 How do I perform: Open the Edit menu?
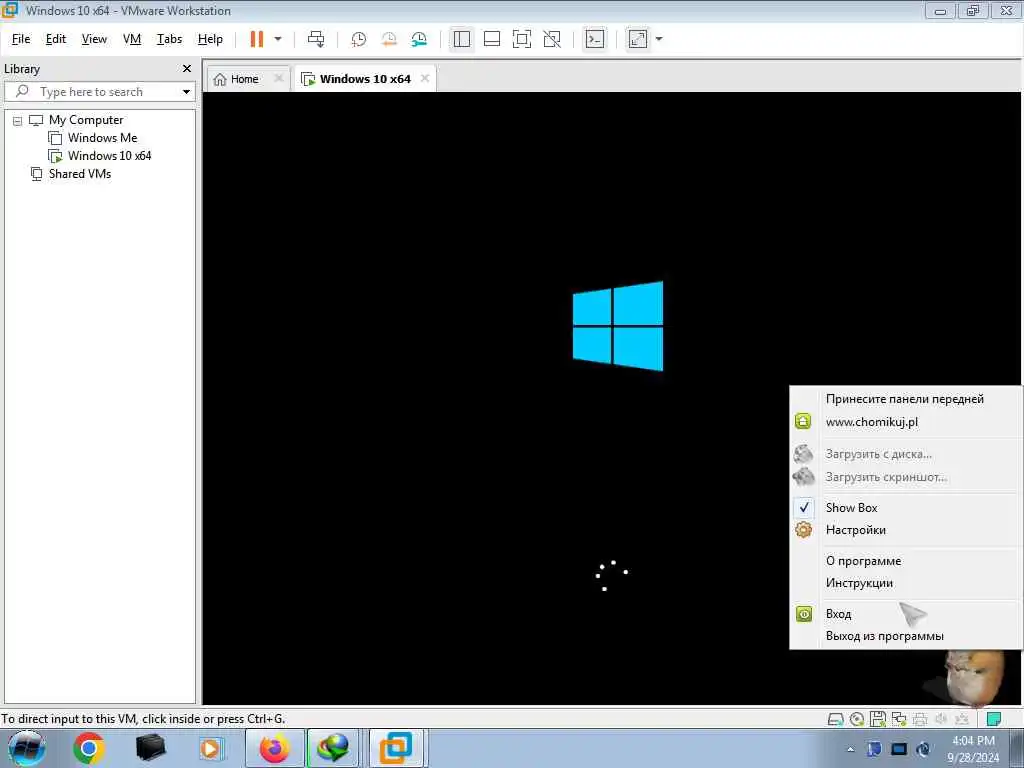click(56, 39)
